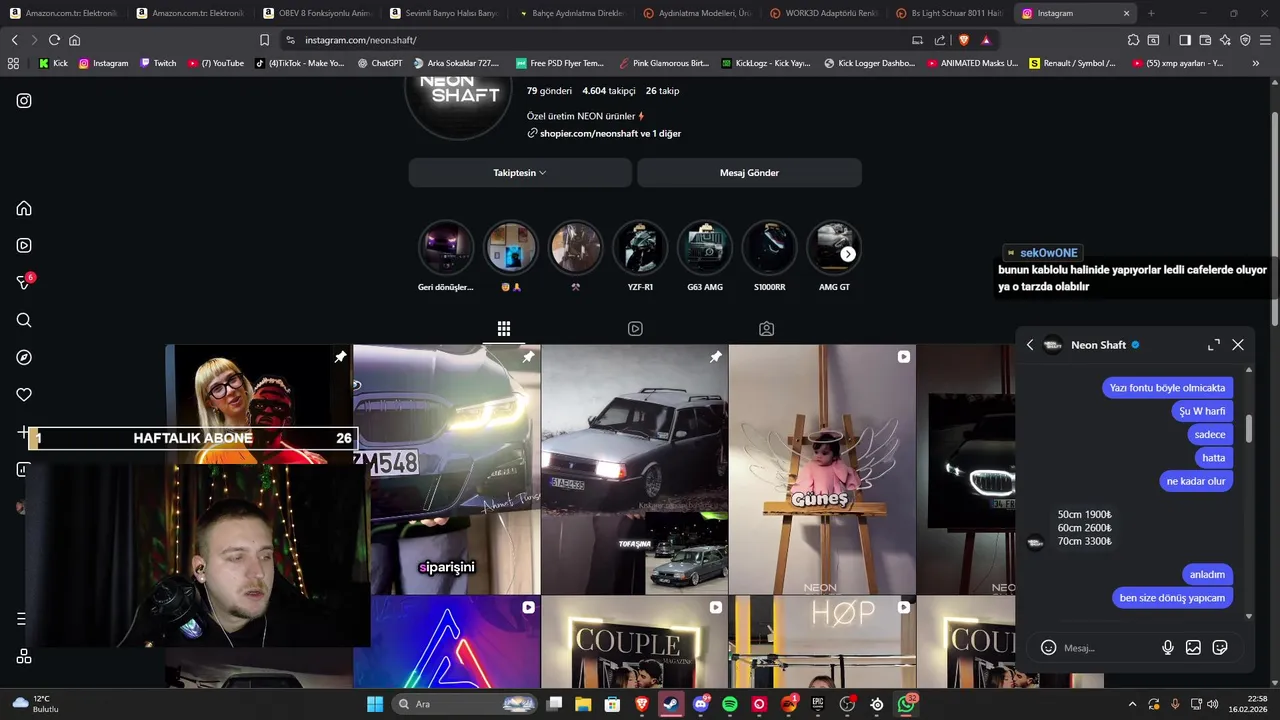Close the Neon Shaft chat popup
The width and height of the screenshot is (1280, 720).
pyautogui.click(x=1238, y=345)
